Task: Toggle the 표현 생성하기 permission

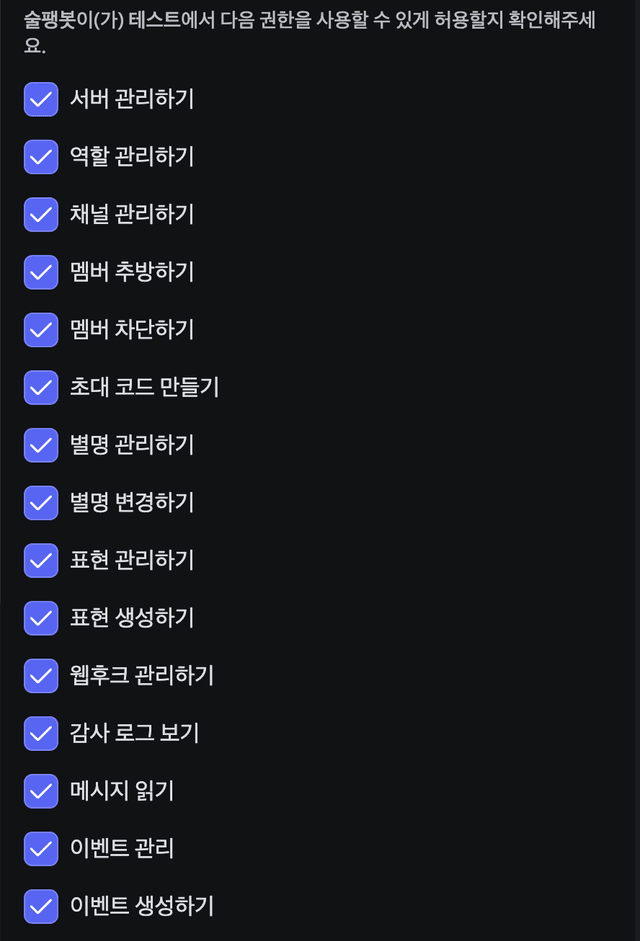Action: (41, 618)
